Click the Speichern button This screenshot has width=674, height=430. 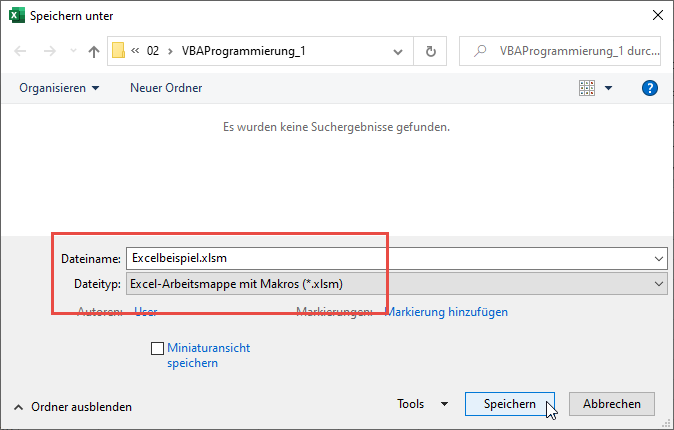point(509,404)
